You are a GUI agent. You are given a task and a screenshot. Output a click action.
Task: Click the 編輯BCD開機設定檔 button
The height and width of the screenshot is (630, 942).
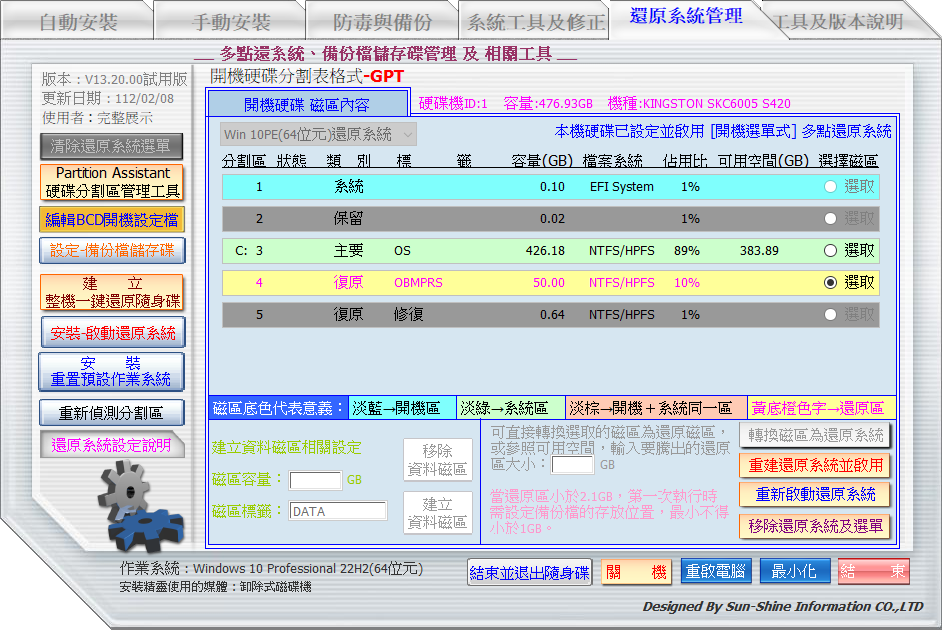click(x=112, y=220)
